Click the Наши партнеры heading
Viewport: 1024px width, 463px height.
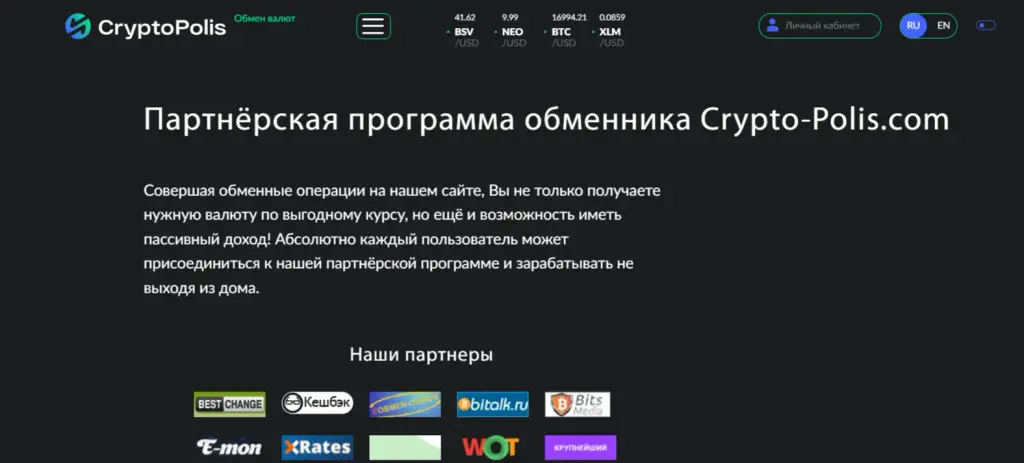421,355
